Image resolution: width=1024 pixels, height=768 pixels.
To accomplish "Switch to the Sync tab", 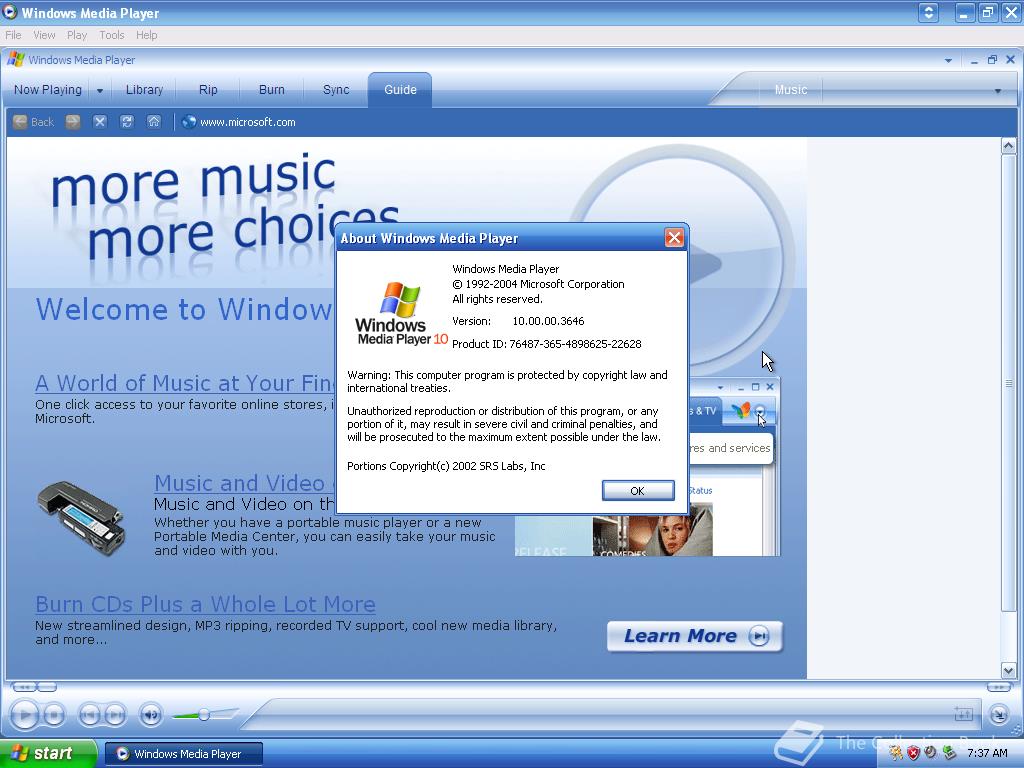I will click(336, 90).
